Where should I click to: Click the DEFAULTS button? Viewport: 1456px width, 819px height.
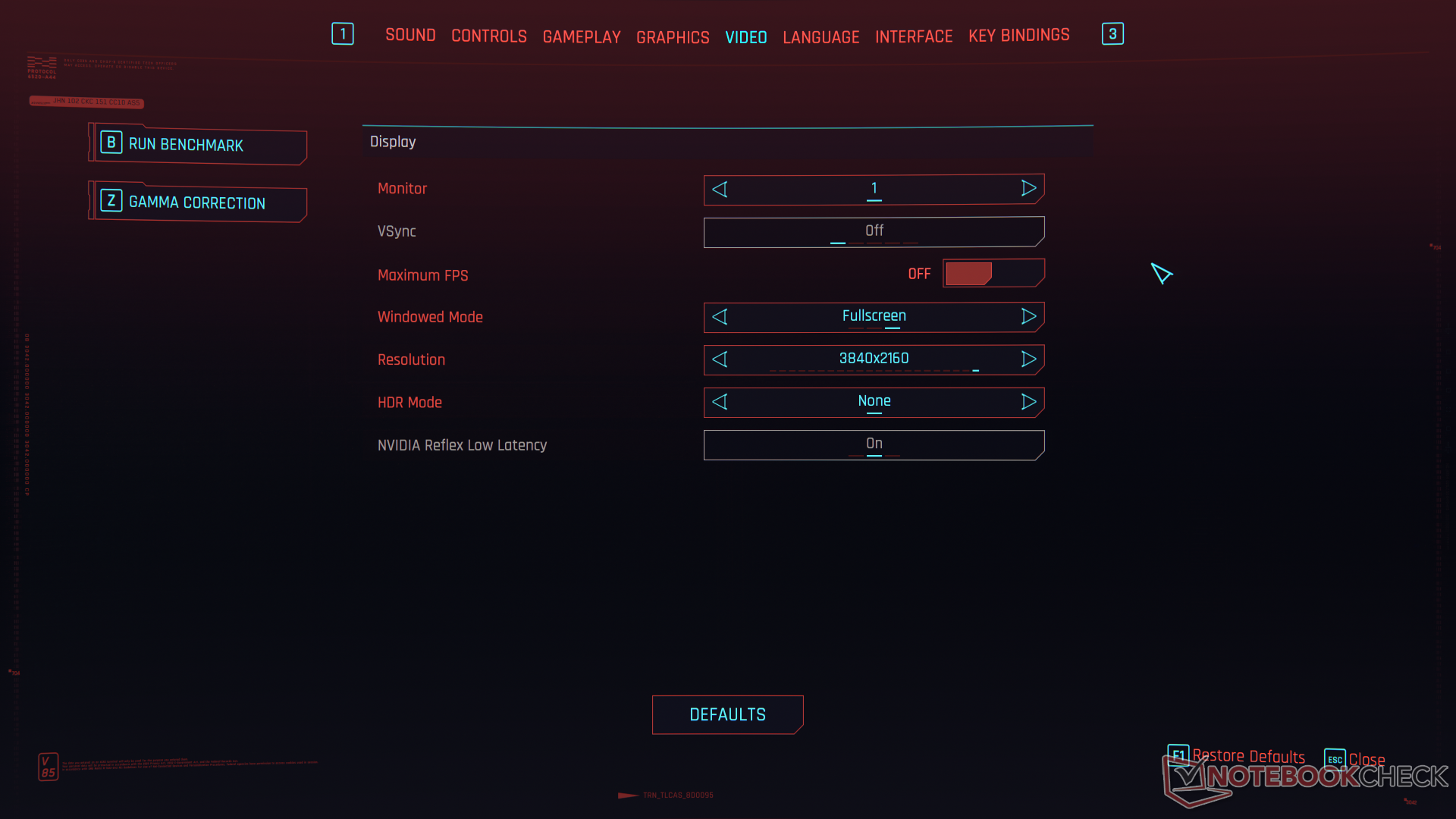coord(727,714)
